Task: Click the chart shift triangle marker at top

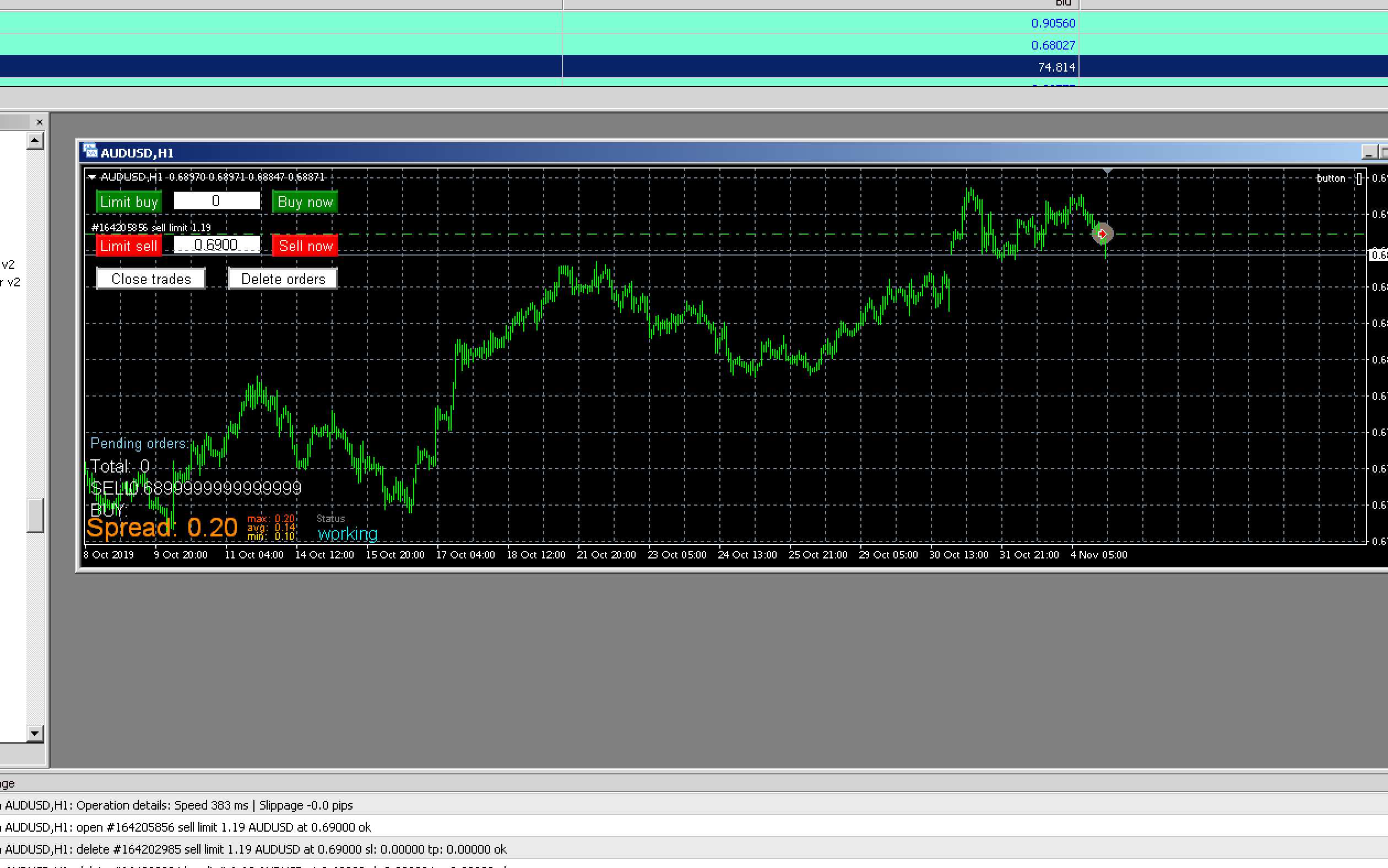Action: point(1107,172)
